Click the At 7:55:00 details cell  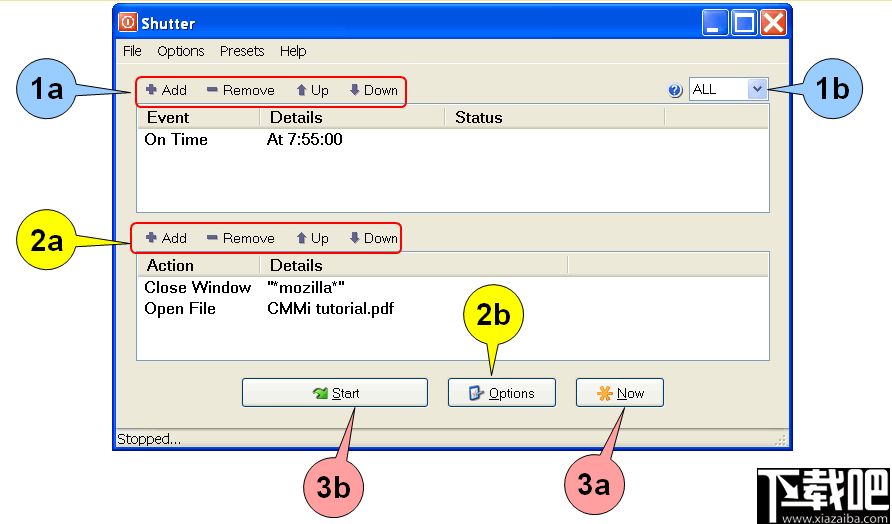coord(305,140)
